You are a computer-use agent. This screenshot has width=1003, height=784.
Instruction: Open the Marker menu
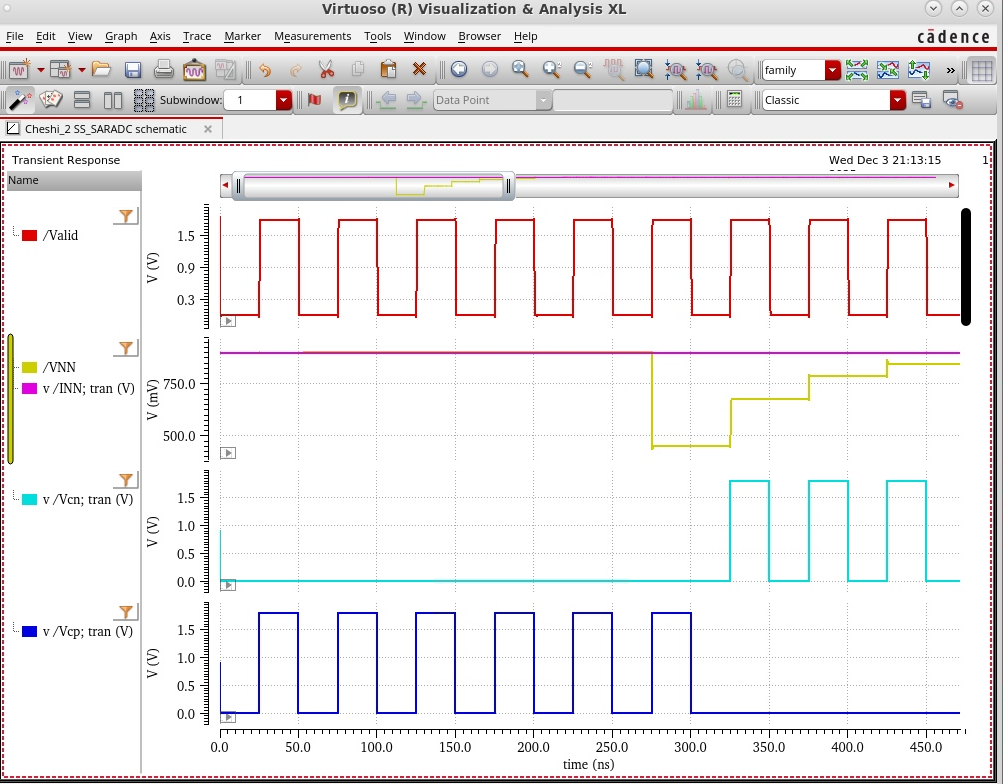click(242, 36)
